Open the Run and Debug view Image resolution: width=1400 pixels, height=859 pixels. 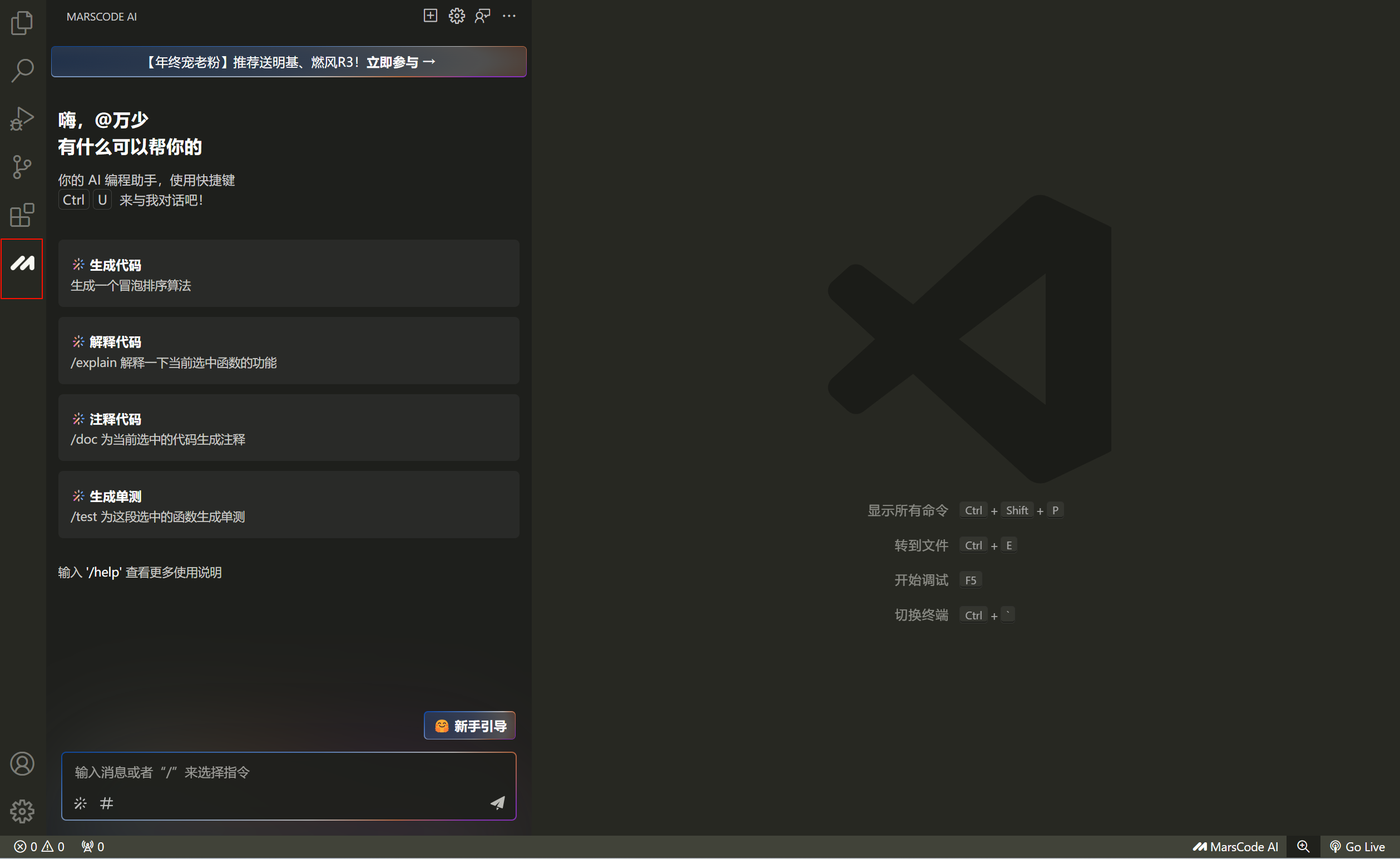(x=22, y=119)
